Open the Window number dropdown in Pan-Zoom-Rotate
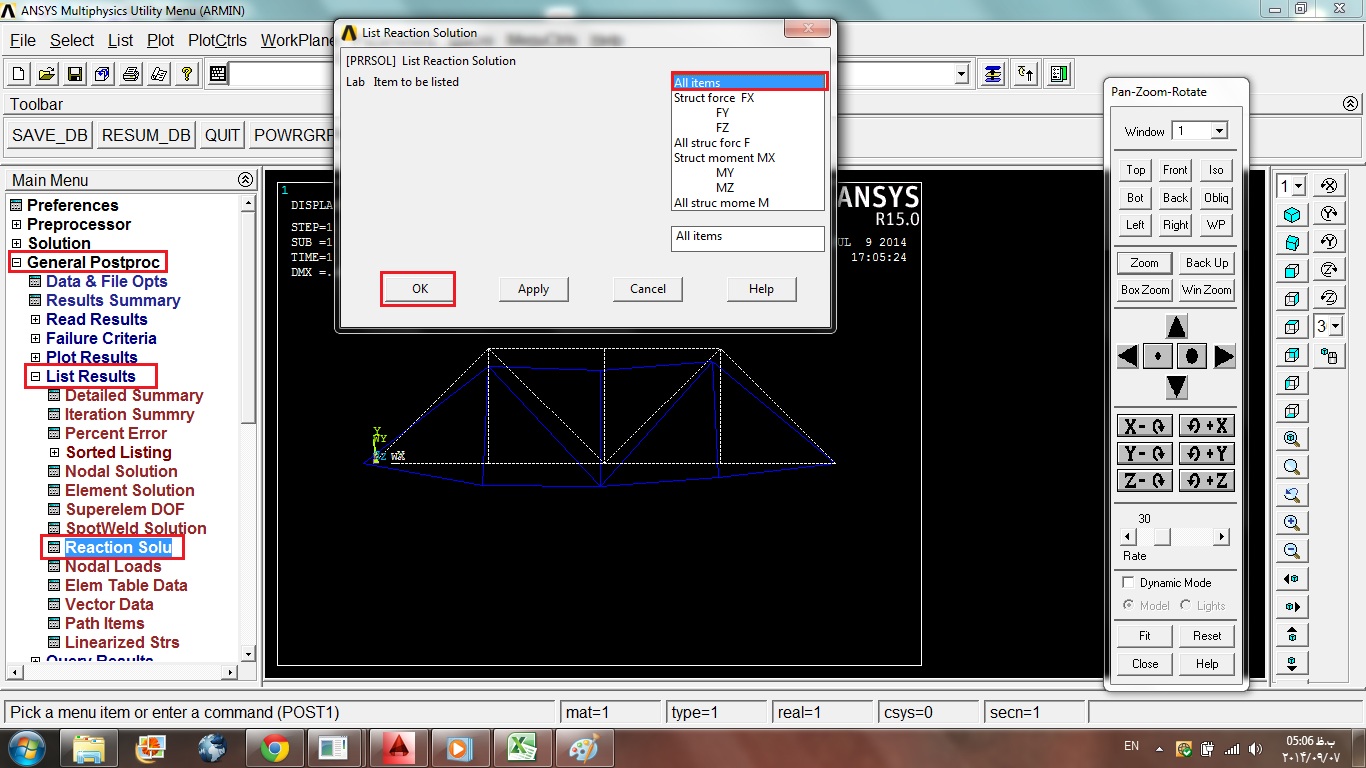1366x768 pixels. (x=1218, y=131)
